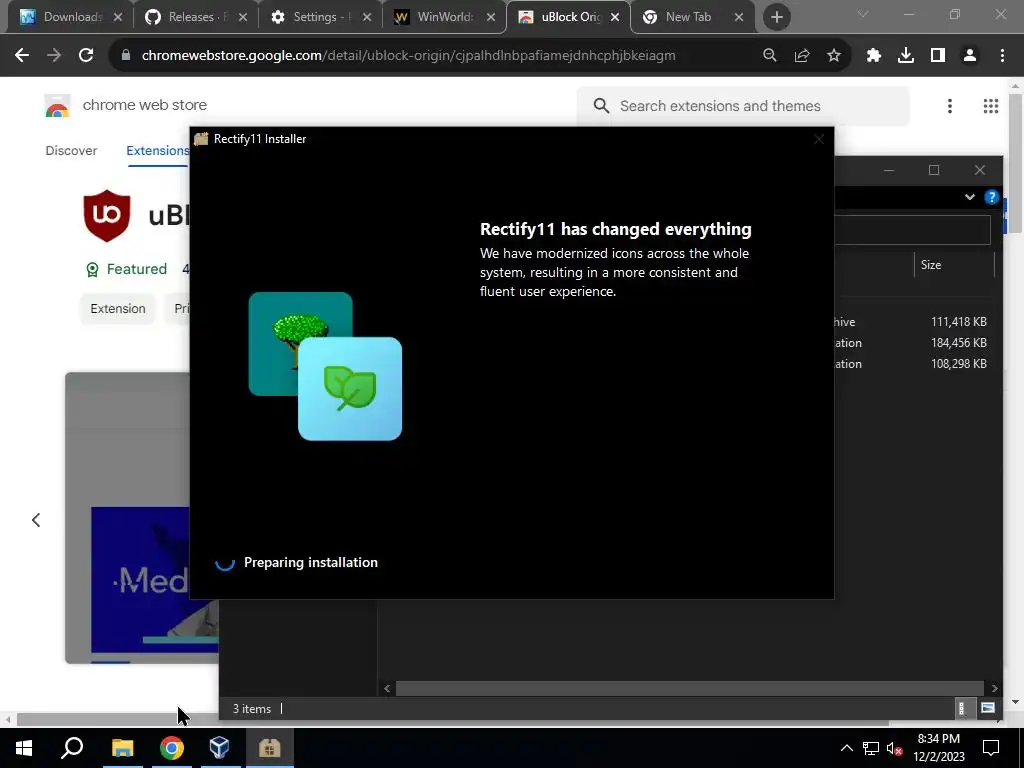Click the Chrome address bar URL
The height and width of the screenshot is (768, 1024).
[x=408, y=56]
